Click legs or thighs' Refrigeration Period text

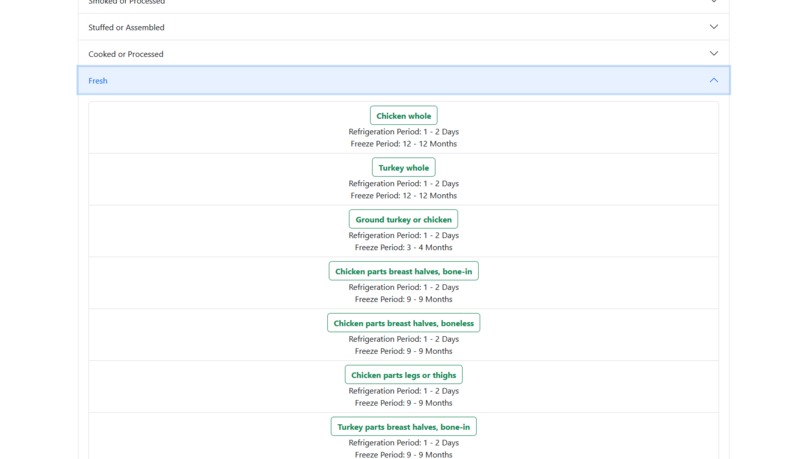tap(404, 391)
